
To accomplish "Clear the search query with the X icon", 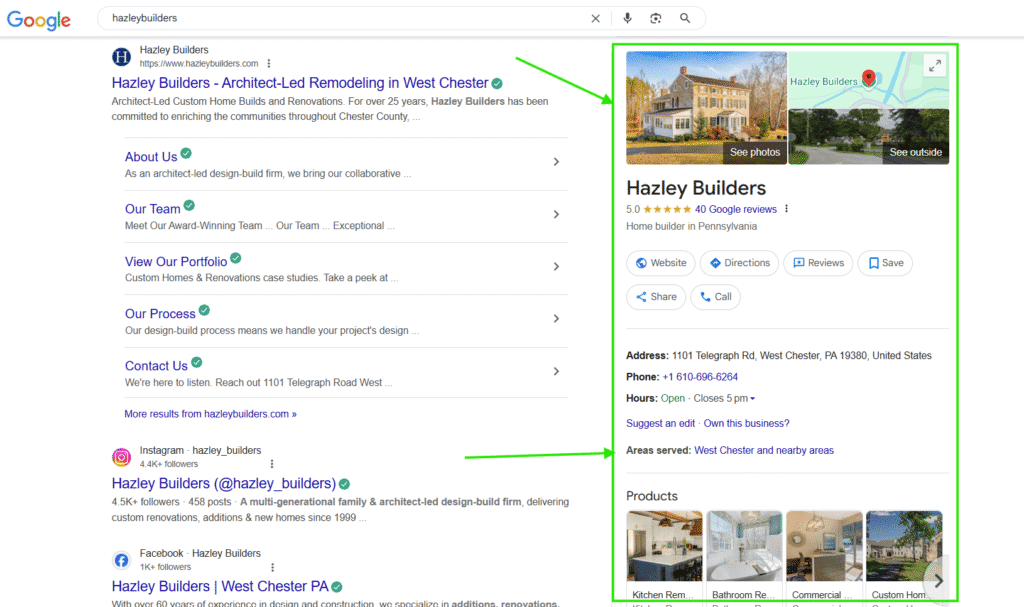I will click(595, 17).
